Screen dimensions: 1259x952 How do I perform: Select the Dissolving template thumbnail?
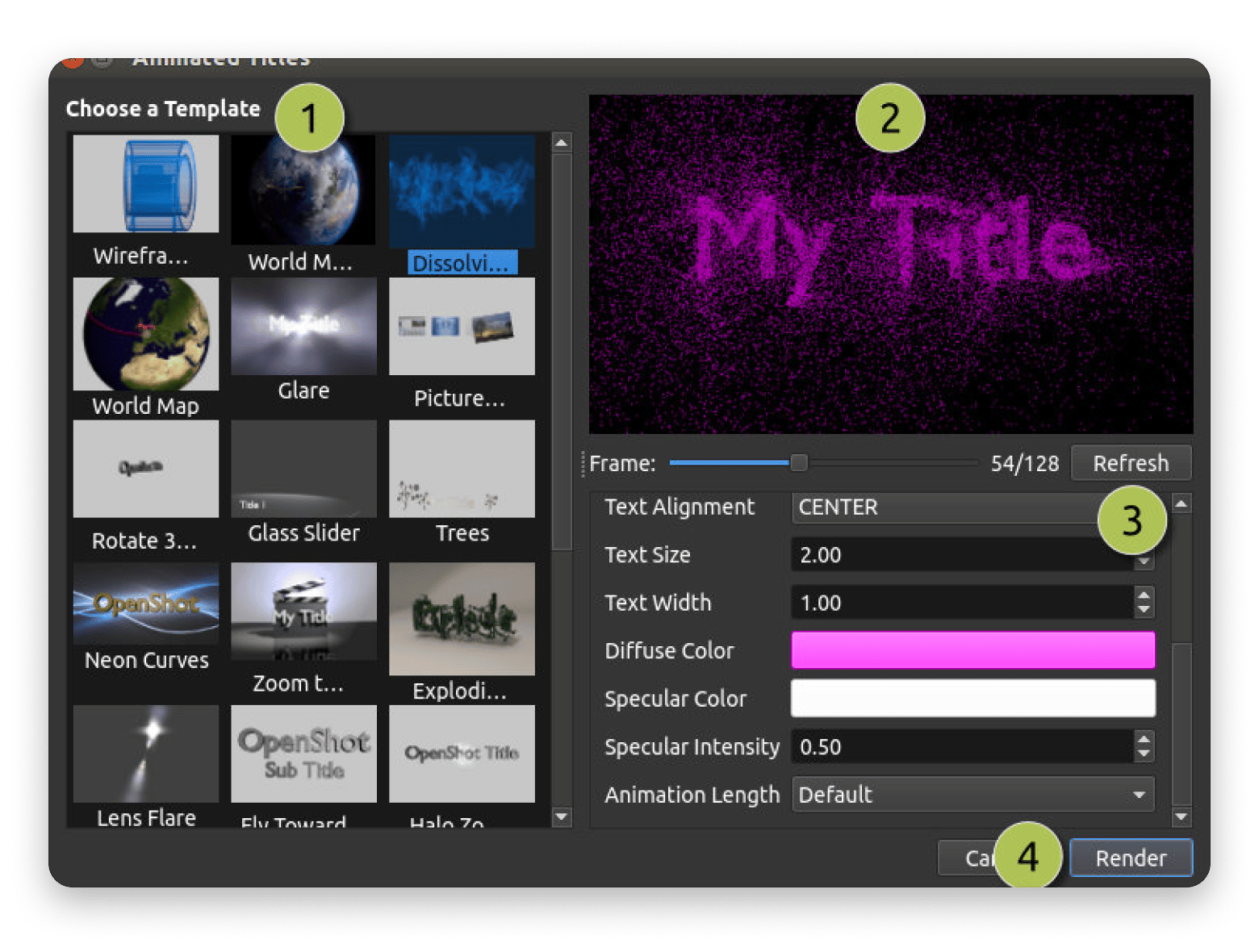point(461,191)
